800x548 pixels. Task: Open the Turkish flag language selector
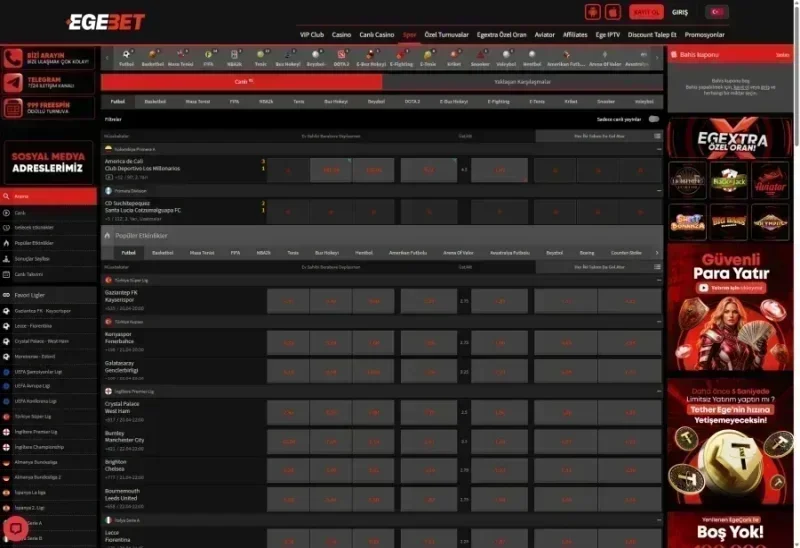(717, 12)
